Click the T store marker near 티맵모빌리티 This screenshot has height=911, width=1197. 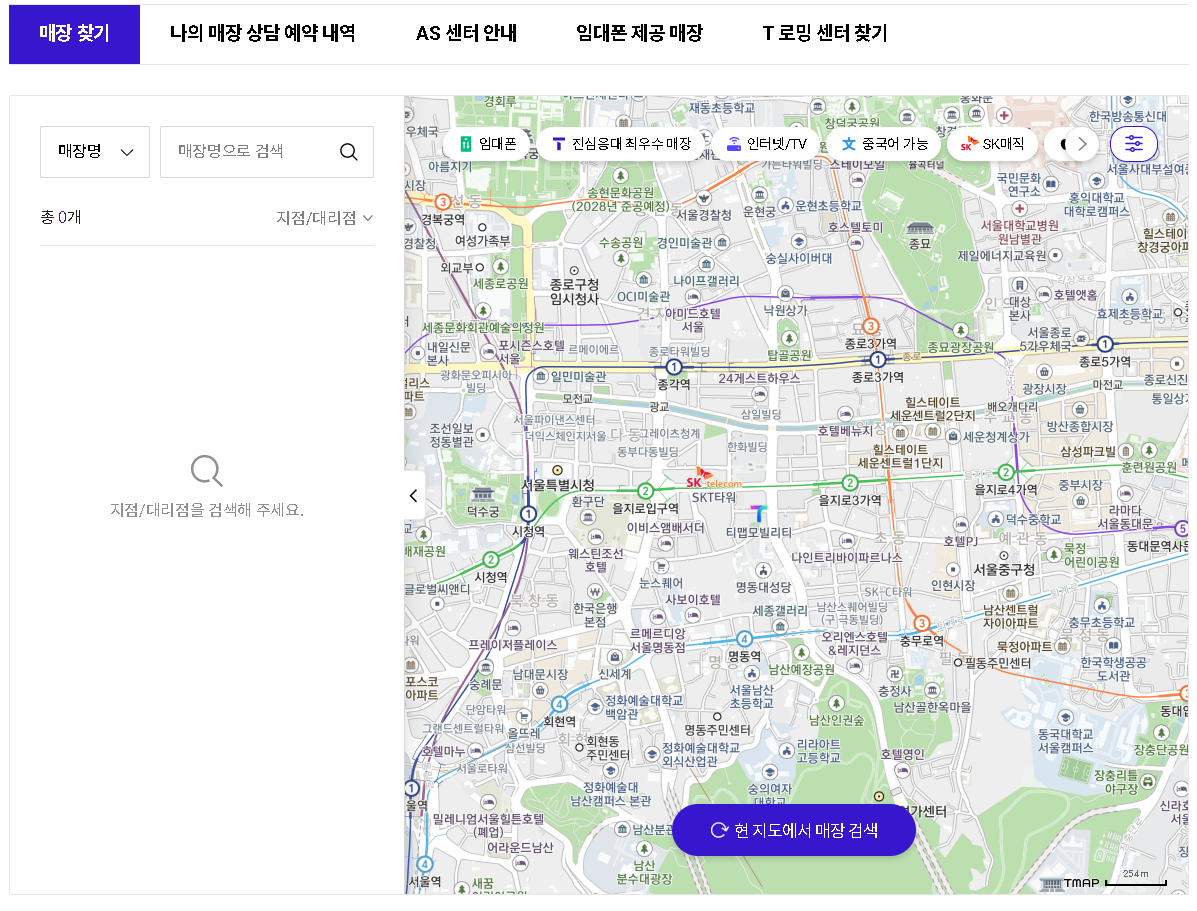pos(758,513)
